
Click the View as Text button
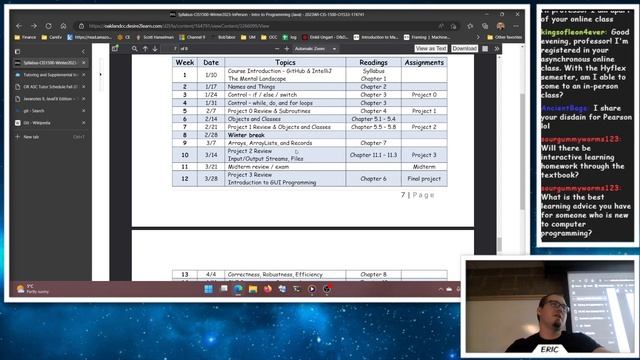pos(431,49)
